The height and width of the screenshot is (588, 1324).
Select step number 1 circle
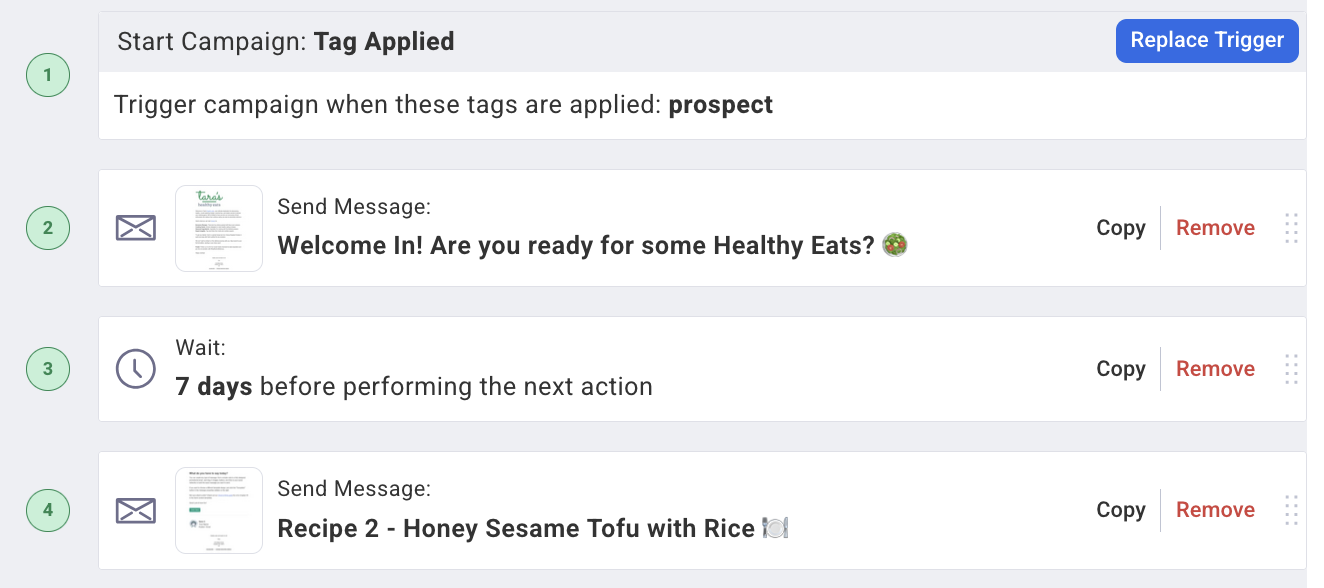point(48,75)
